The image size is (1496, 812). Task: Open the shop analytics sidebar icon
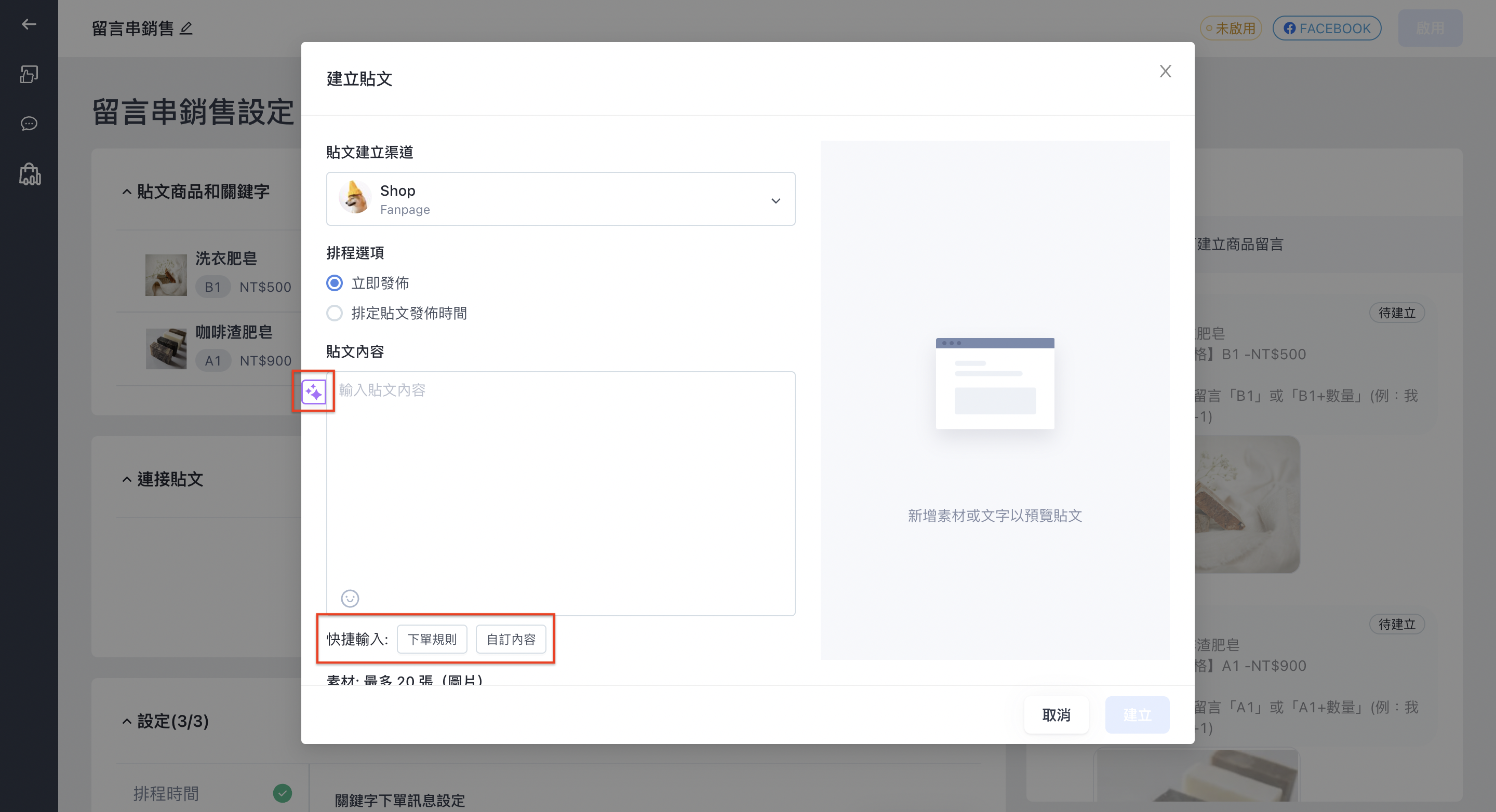(x=30, y=174)
